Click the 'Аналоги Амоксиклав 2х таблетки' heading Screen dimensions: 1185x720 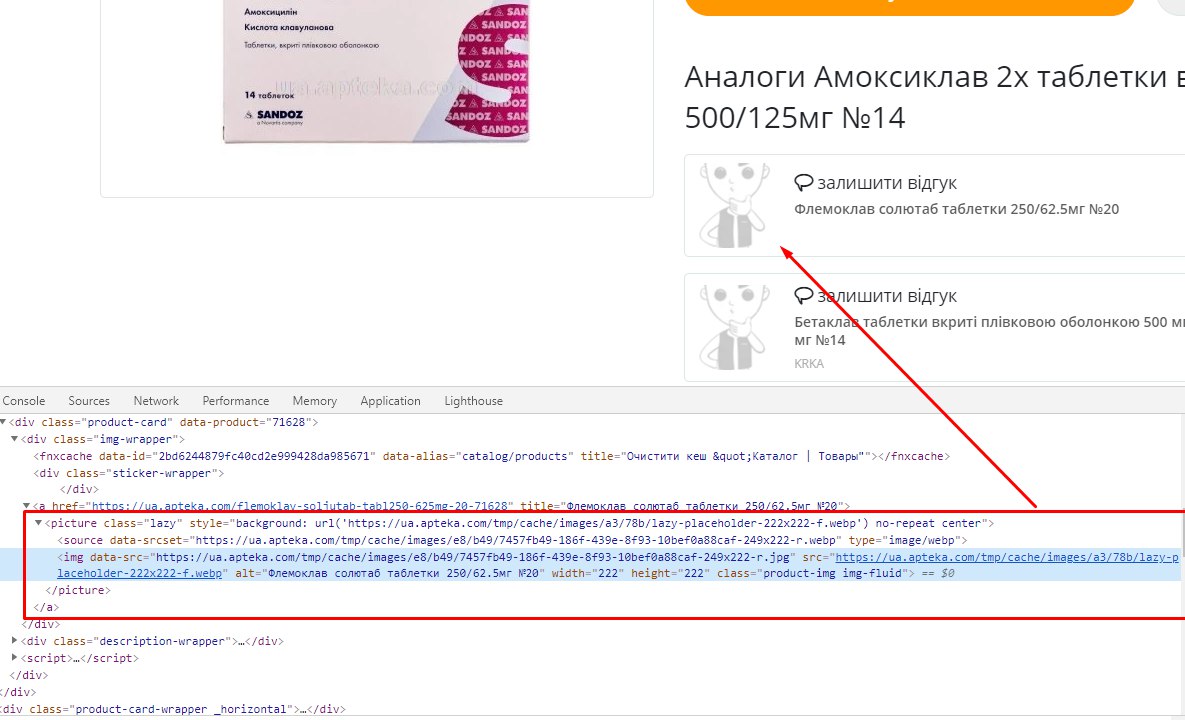(934, 97)
